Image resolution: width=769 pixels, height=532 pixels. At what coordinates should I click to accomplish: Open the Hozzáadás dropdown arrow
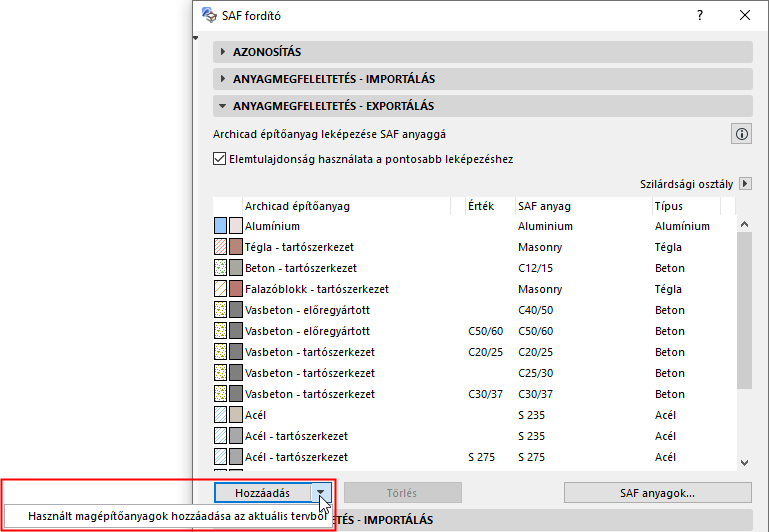(x=321, y=492)
